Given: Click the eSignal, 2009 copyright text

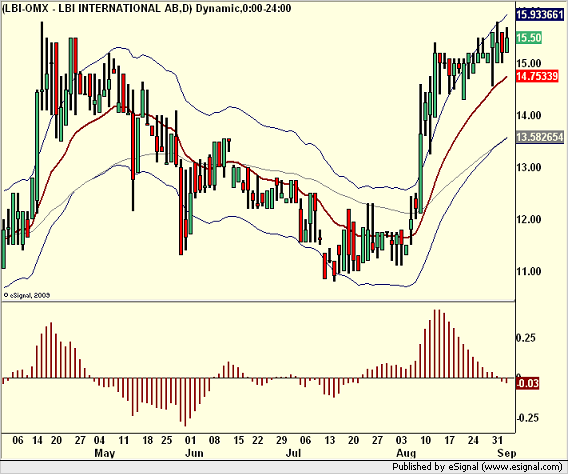Looking at the screenshot, I should click(x=27, y=295).
